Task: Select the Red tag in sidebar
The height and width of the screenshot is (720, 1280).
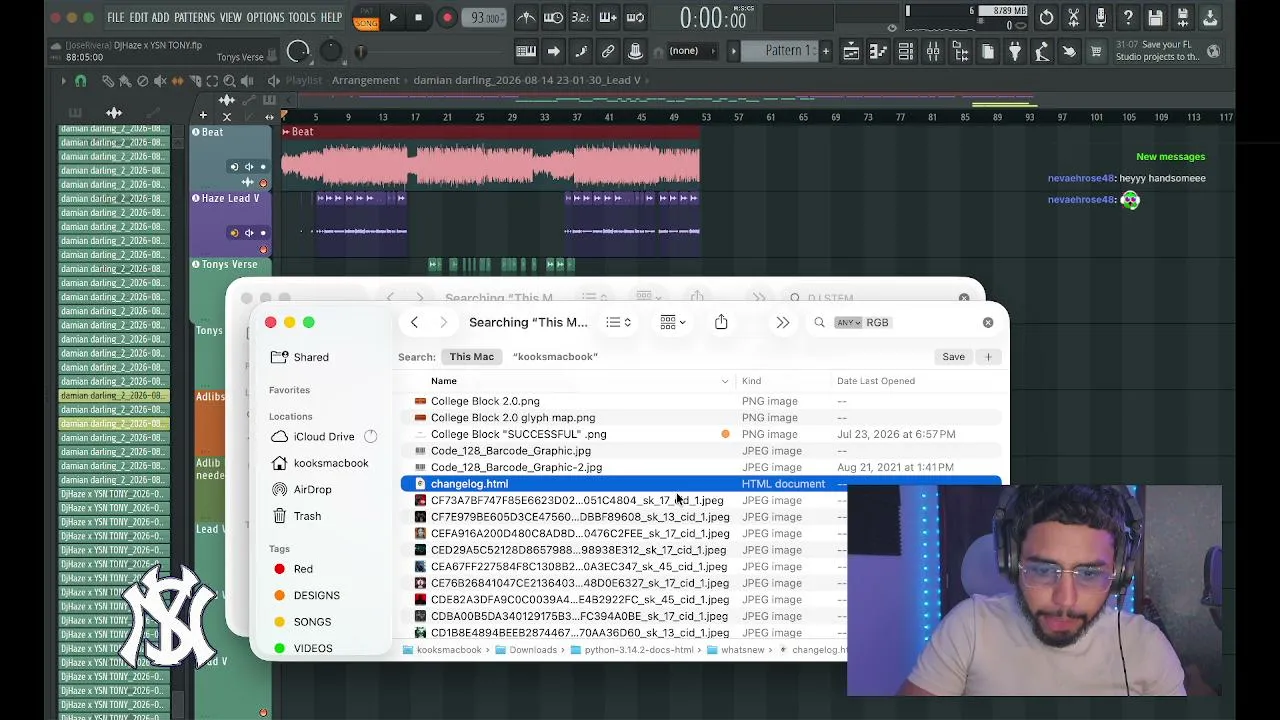Action: pos(303,569)
